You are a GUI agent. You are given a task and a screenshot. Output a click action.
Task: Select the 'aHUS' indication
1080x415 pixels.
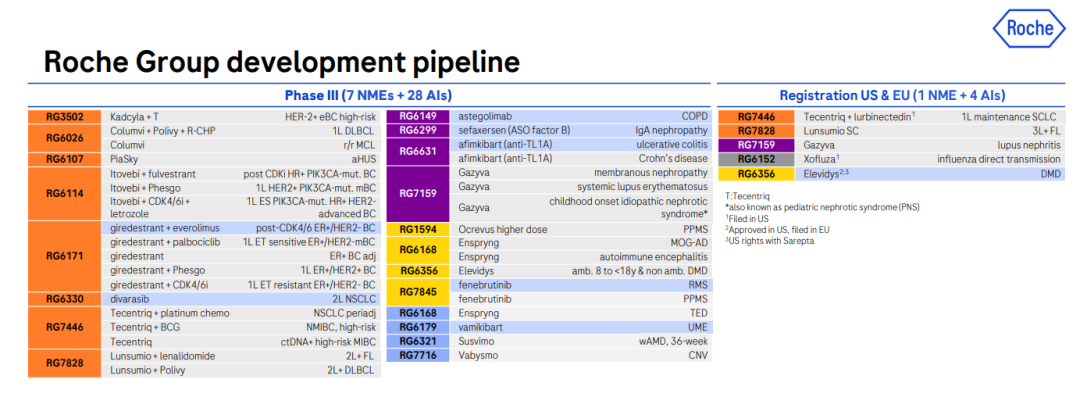(362, 159)
